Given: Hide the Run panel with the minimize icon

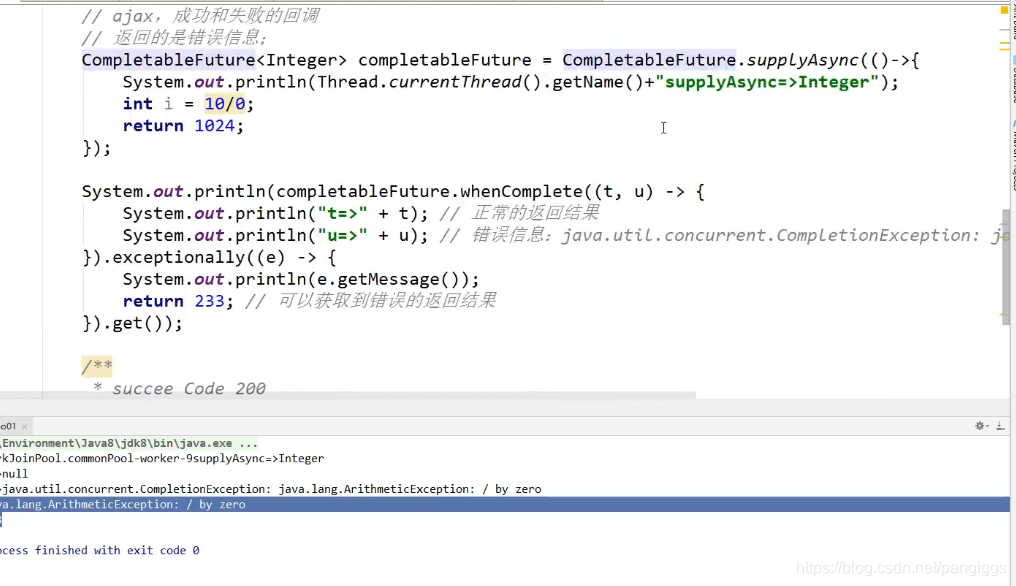Looking at the screenshot, I should click(1000, 426).
